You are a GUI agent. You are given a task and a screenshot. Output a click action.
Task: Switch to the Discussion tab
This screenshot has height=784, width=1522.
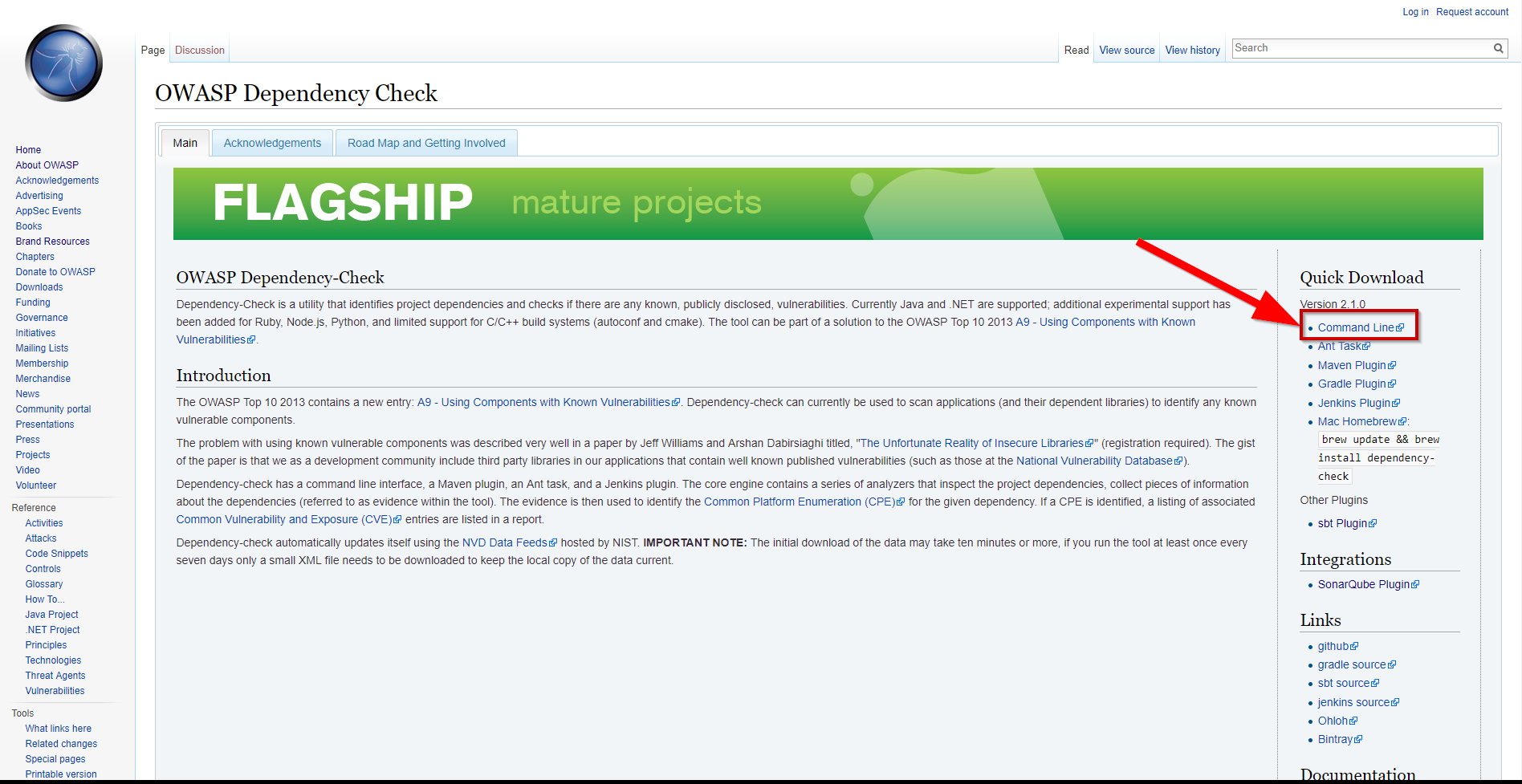(200, 50)
